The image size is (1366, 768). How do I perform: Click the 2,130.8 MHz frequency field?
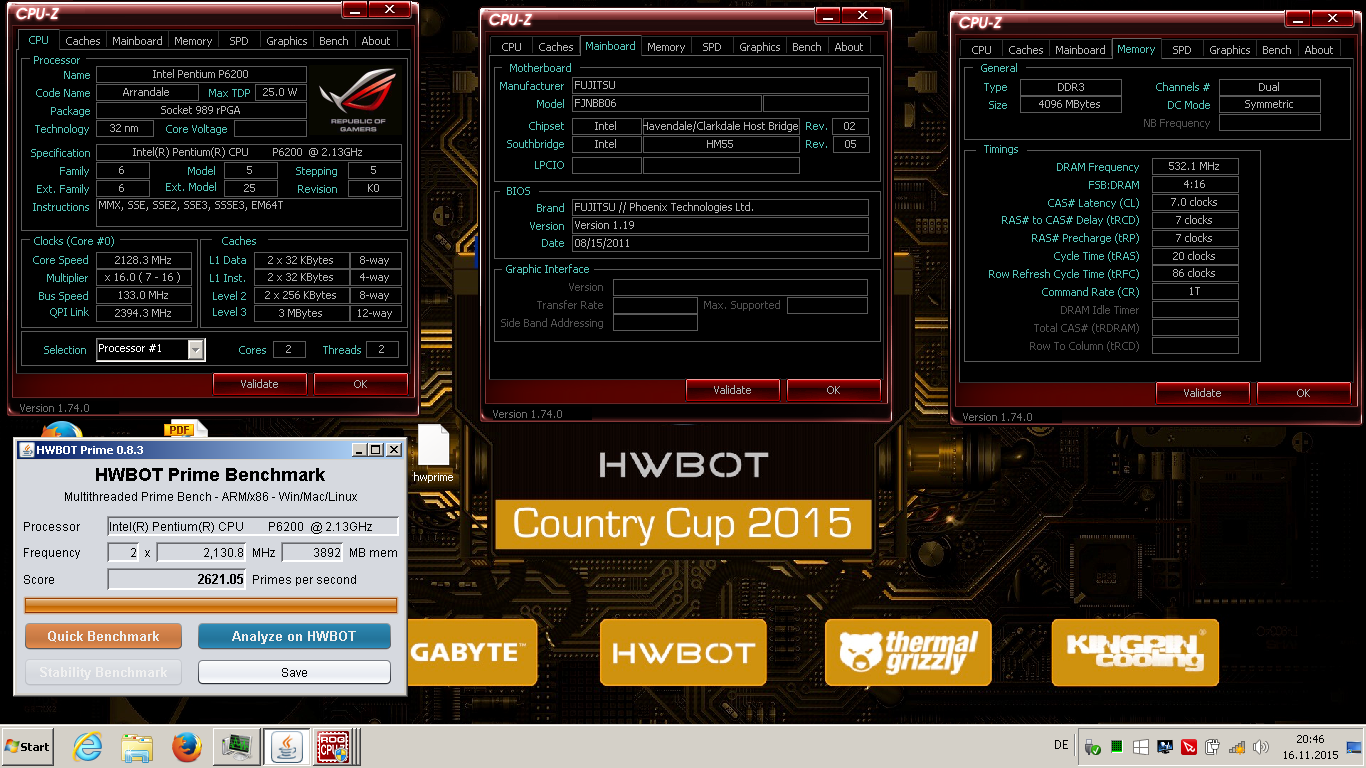(201, 553)
